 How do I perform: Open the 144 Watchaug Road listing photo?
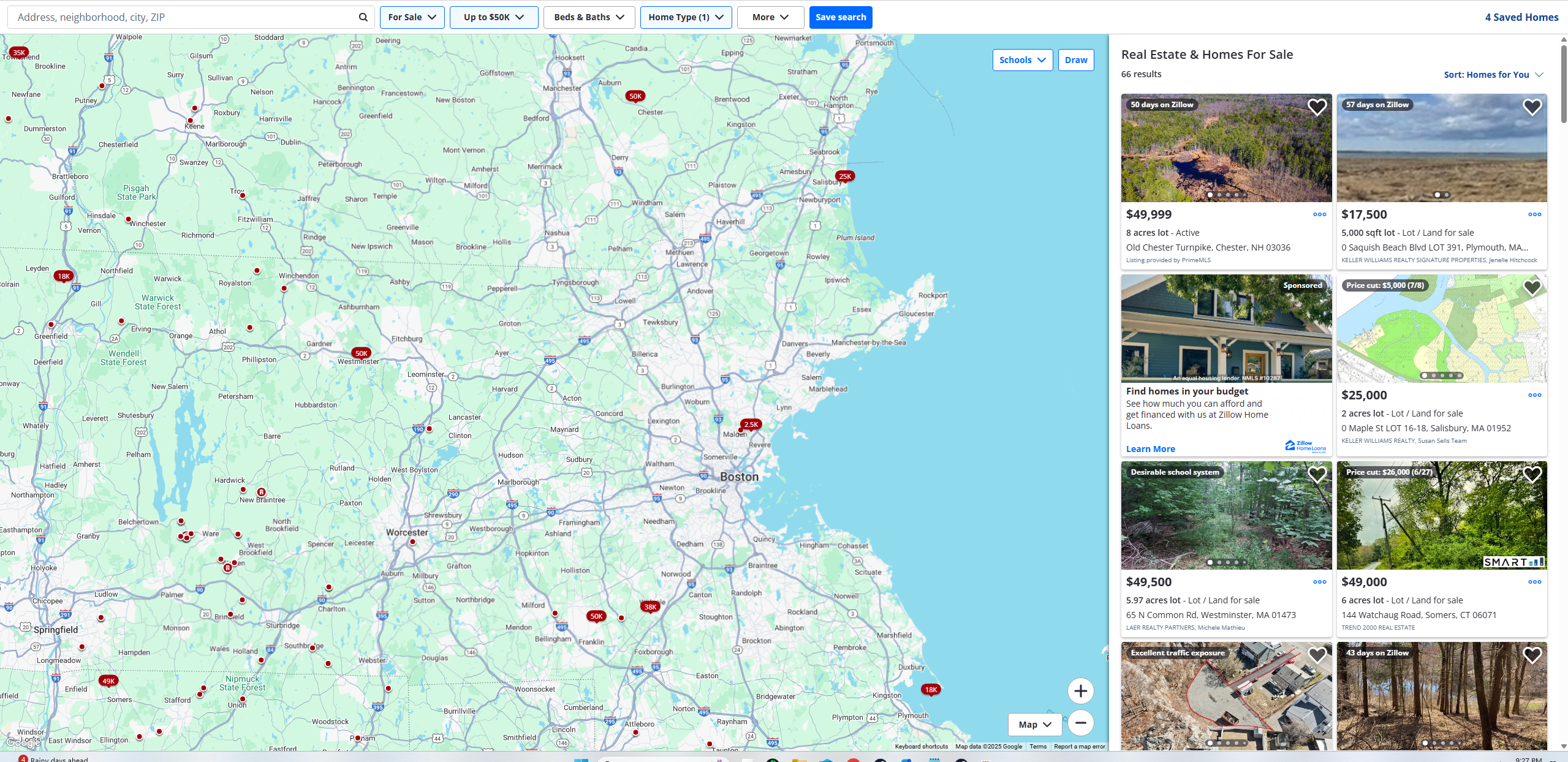pos(1442,515)
